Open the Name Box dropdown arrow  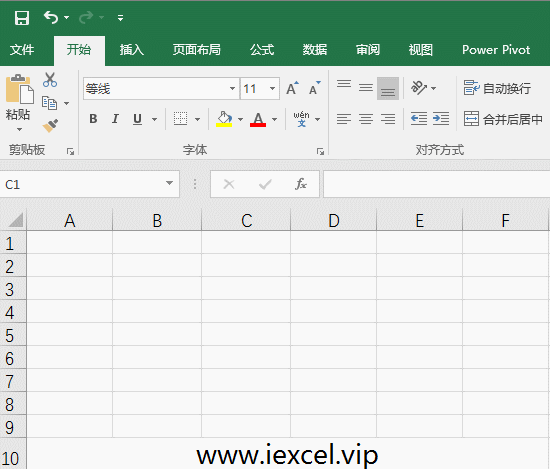point(169,183)
